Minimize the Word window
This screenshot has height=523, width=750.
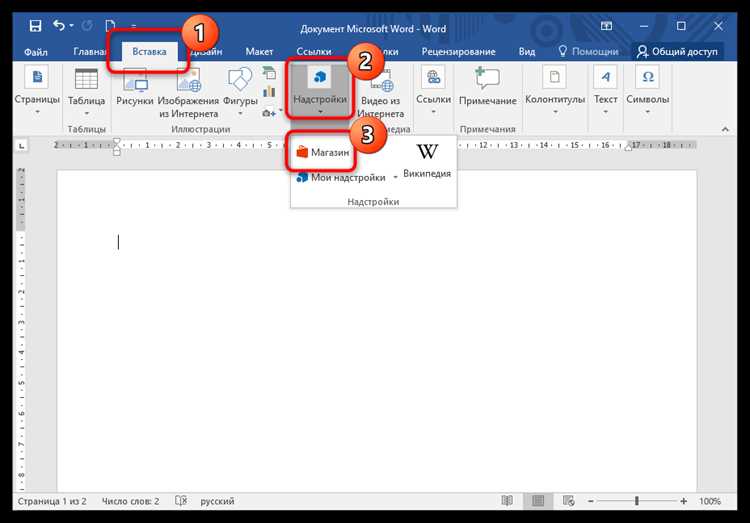(644, 26)
